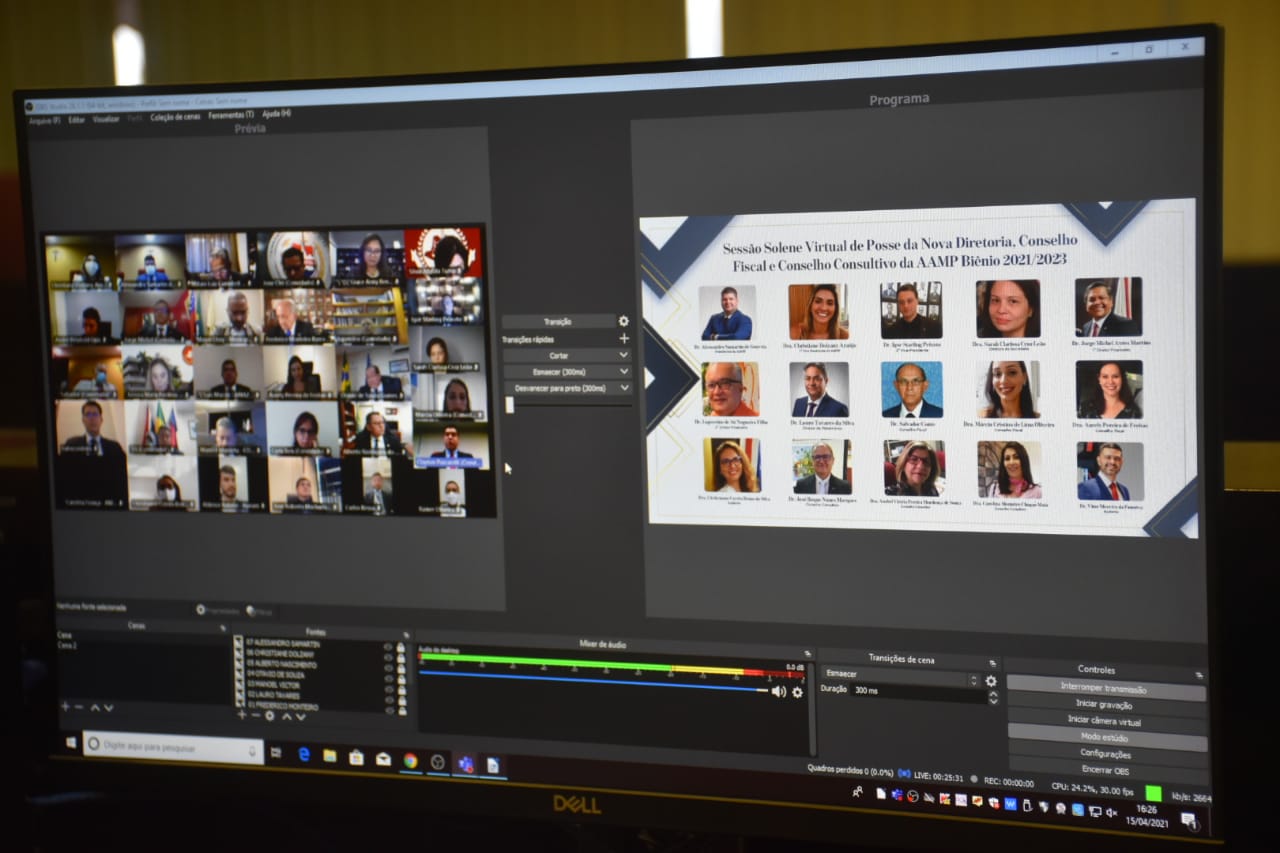Viewport: 1280px width, 853px height.
Task: Remove the selected scene with the minus icon
Action: pyautogui.click(x=79, y=706)
